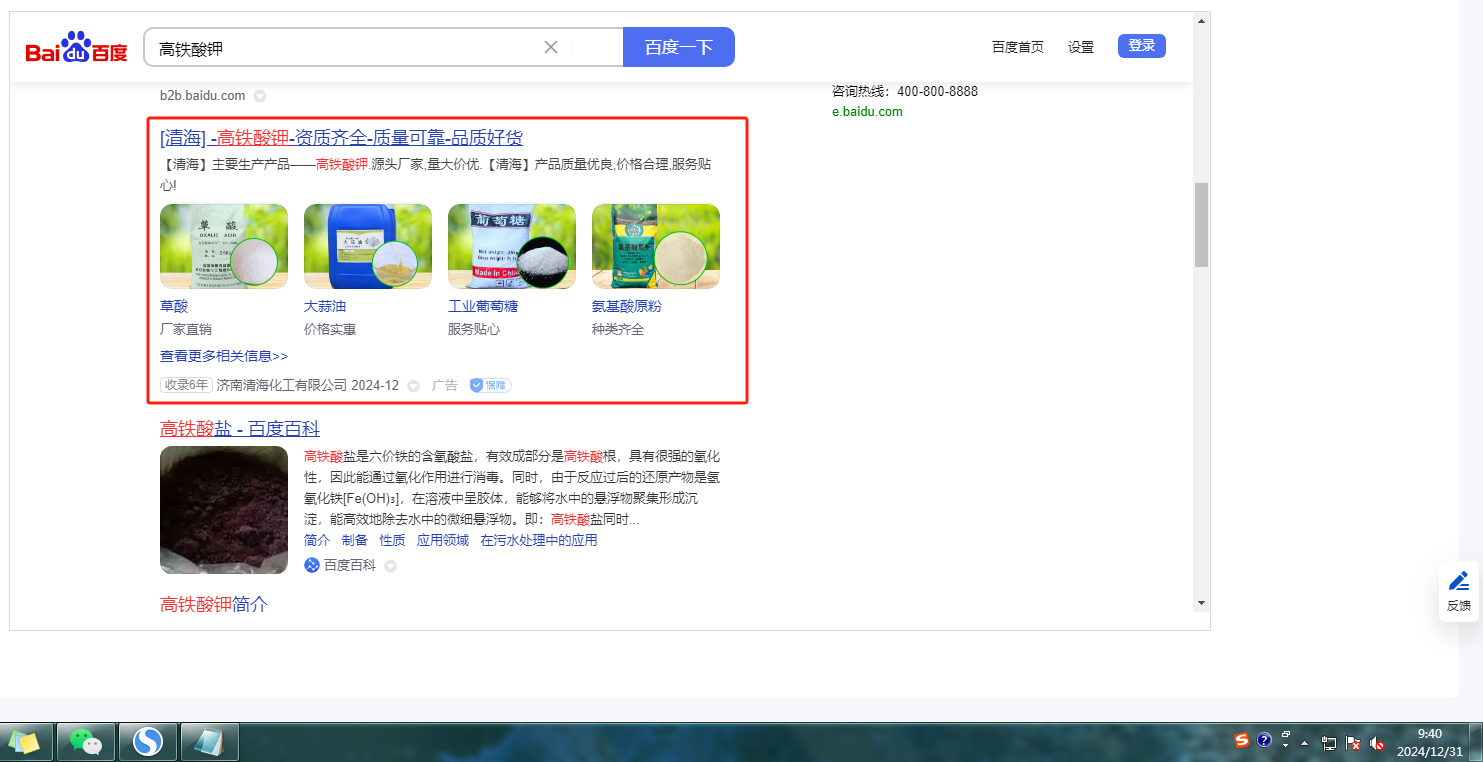Click the 百度百科 source icon
The width and height of the screenshot is (1483, 762).
pyautogui.click(x=312, y=565)
